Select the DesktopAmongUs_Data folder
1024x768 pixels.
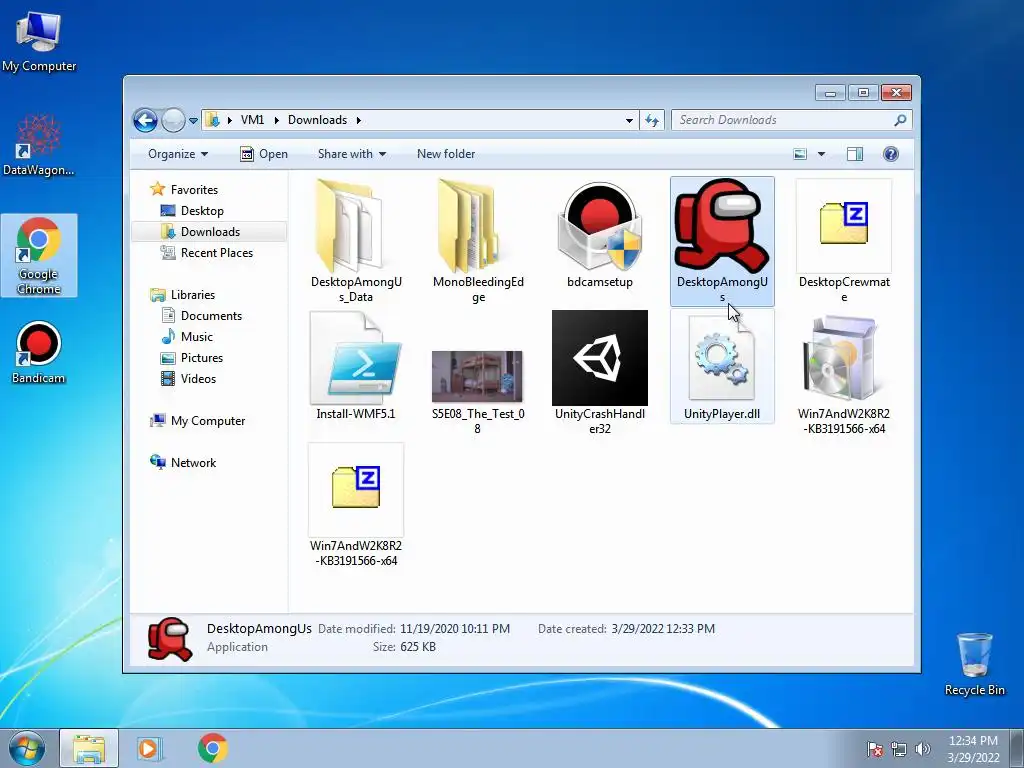click(x=356, y=240)
